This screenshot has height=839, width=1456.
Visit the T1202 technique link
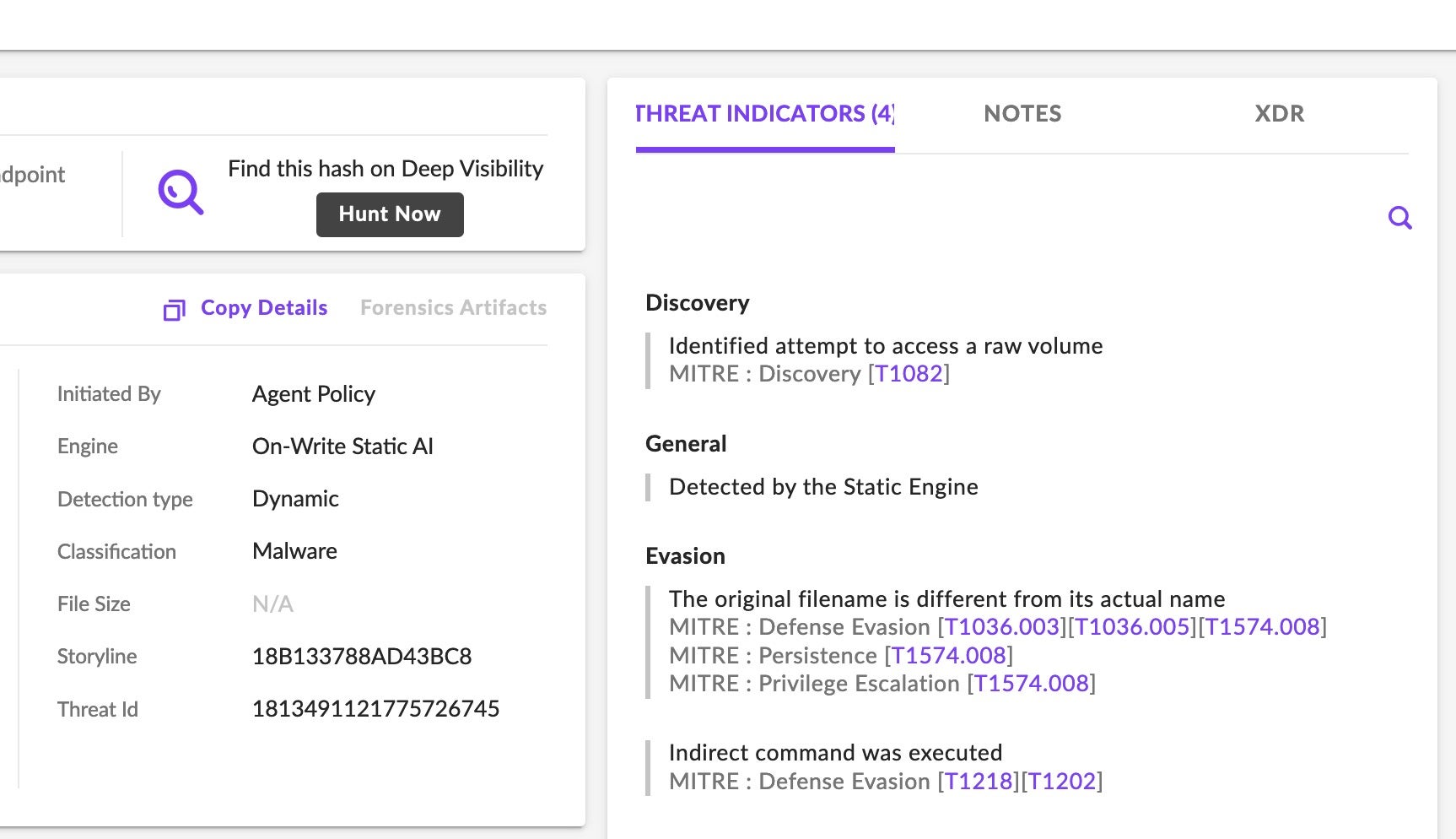[1061, 782]
